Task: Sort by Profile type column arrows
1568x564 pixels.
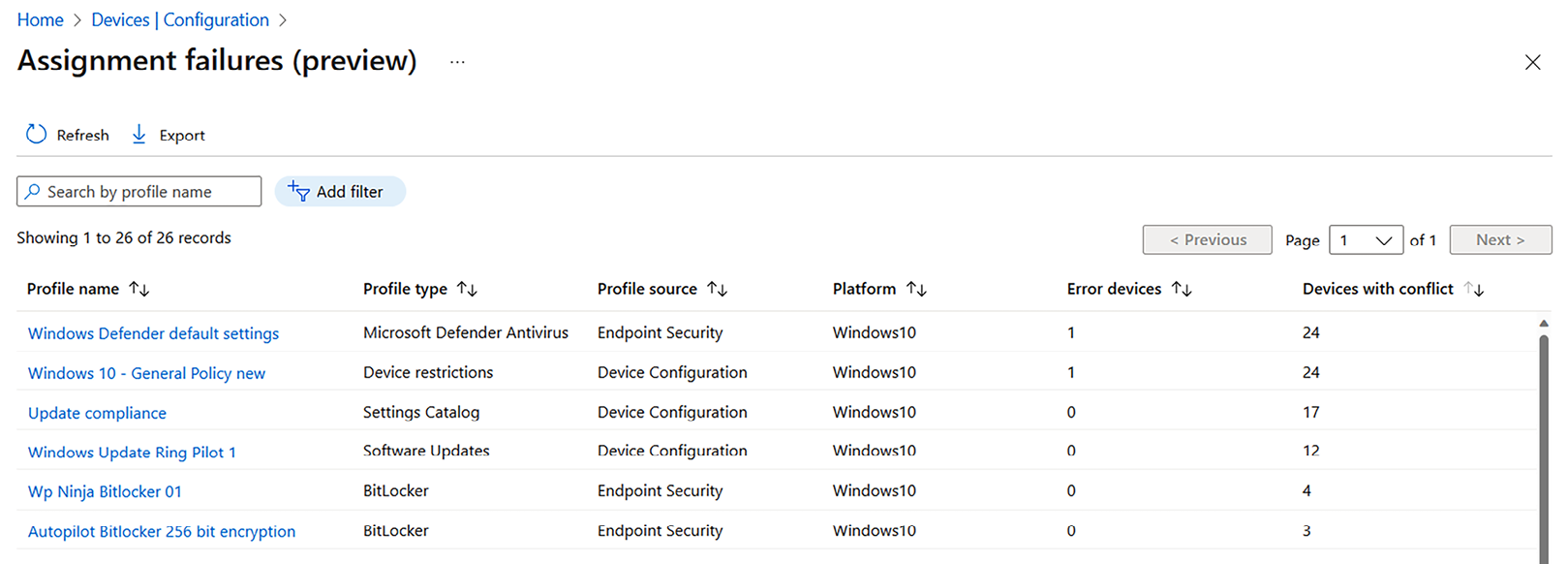Action: click(x=467, y=289)
